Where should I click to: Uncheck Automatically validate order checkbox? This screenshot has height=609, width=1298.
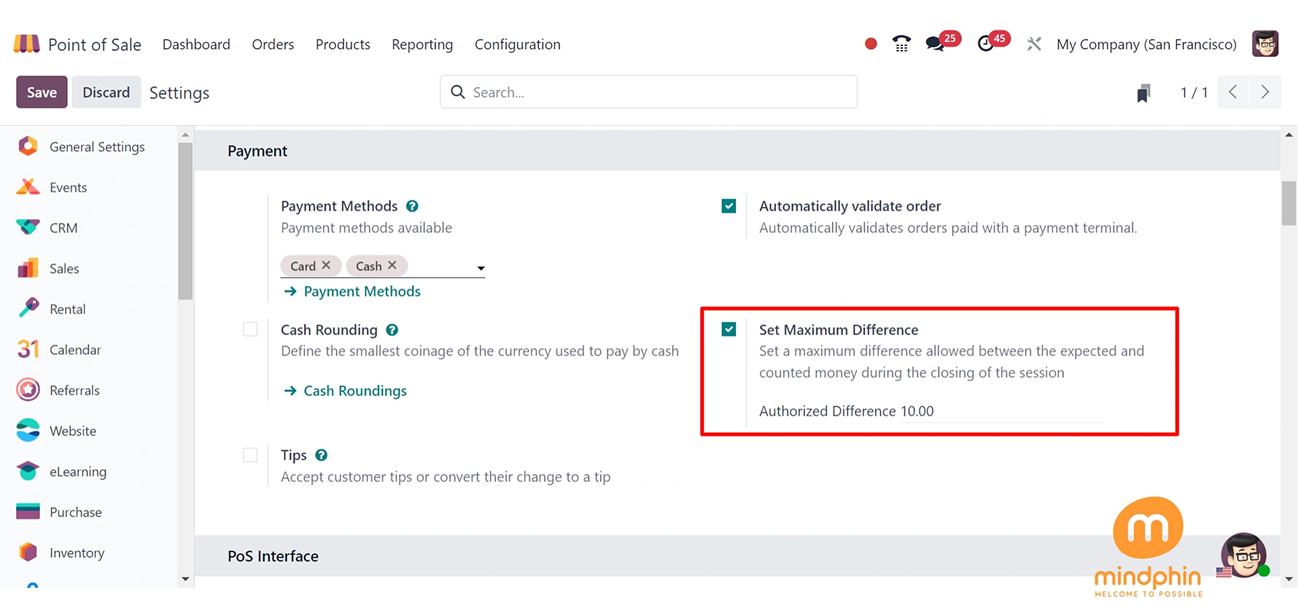tap(729, 206)
